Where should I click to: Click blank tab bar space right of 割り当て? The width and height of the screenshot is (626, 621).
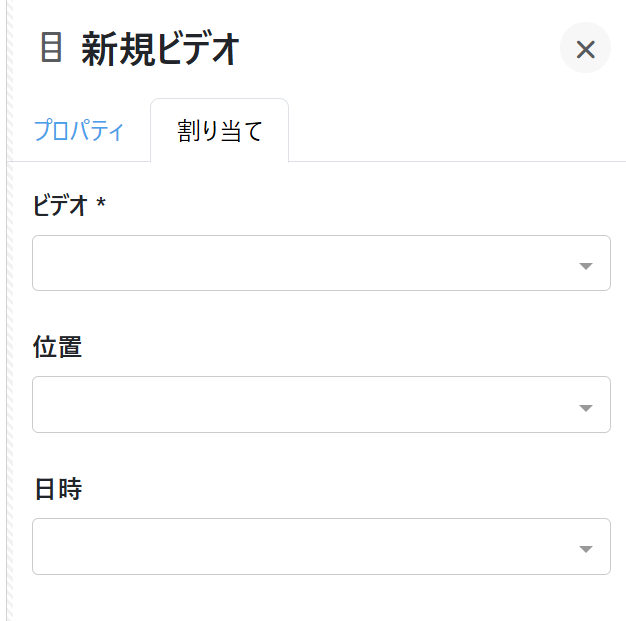tap(450, 131)
